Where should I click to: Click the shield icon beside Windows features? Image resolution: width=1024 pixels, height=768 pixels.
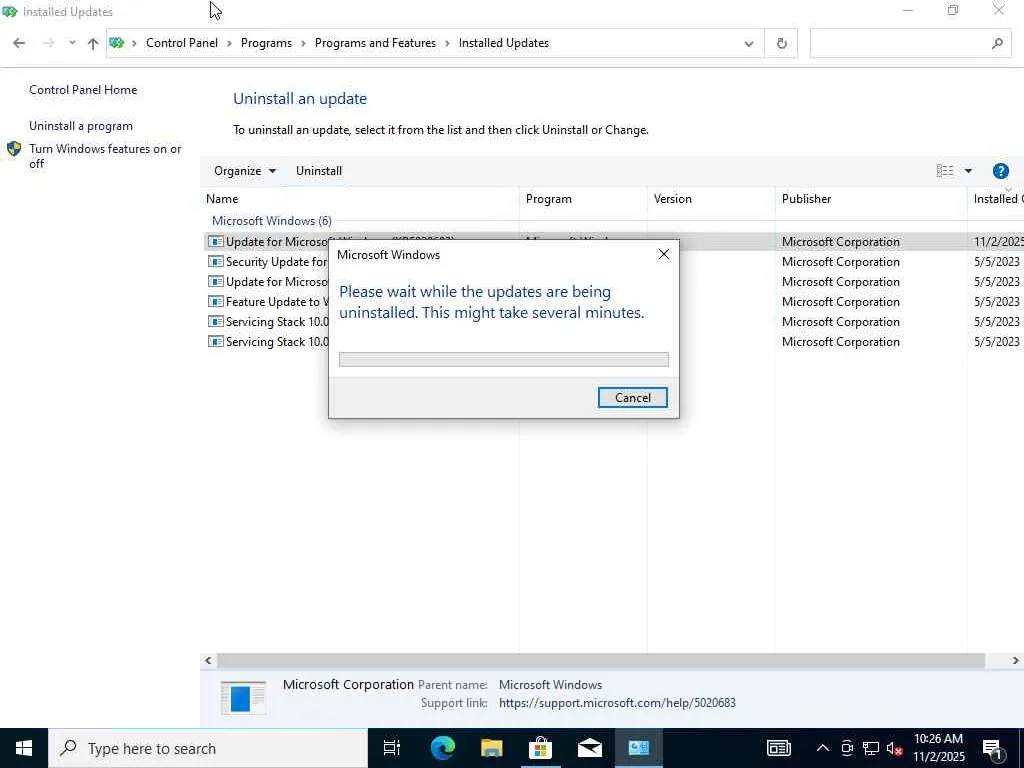tap(14, 149)
